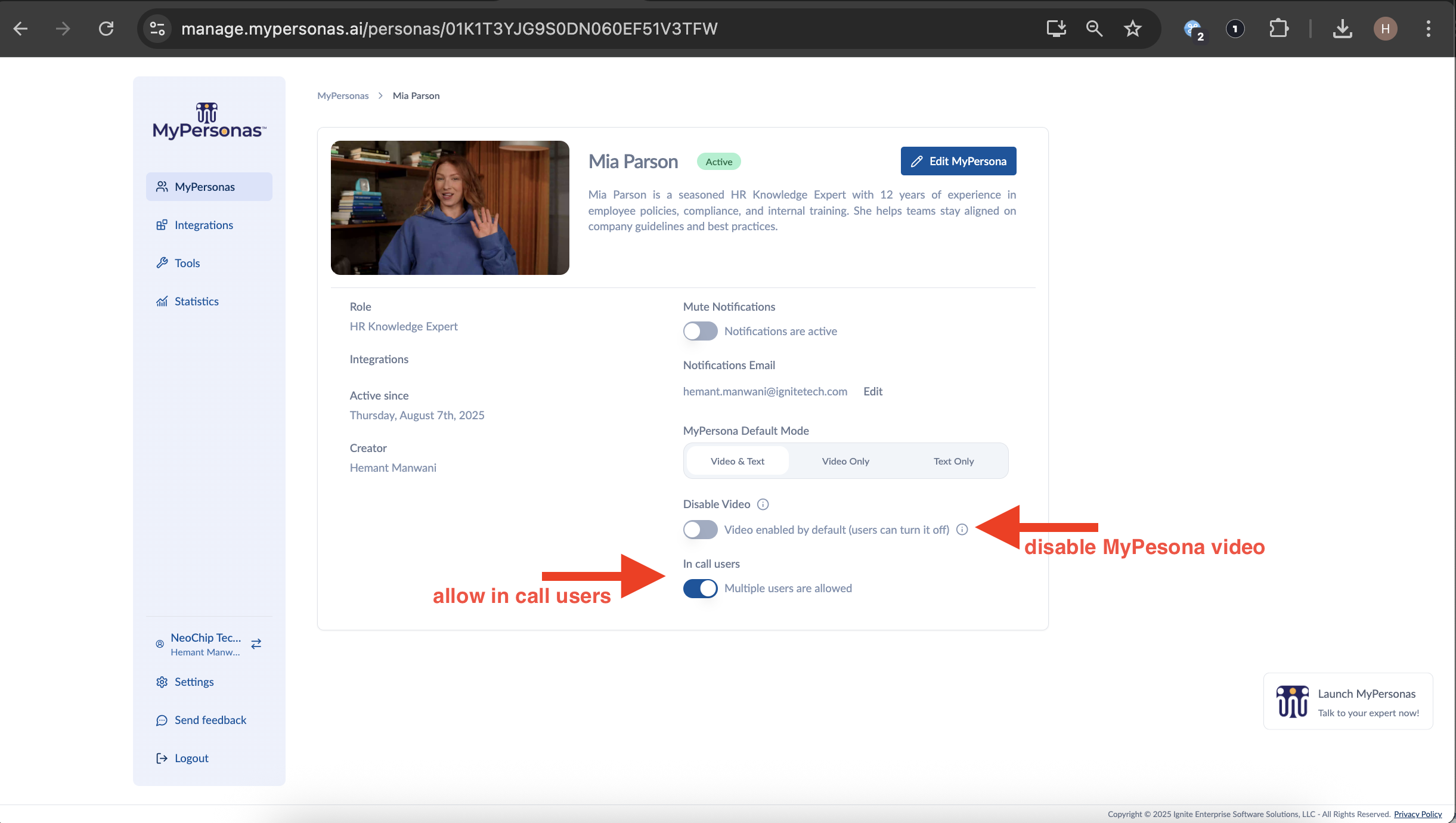Screen dimensions: 1456x823
Task: Click the browser address bar URL
Action: [450, 29]
